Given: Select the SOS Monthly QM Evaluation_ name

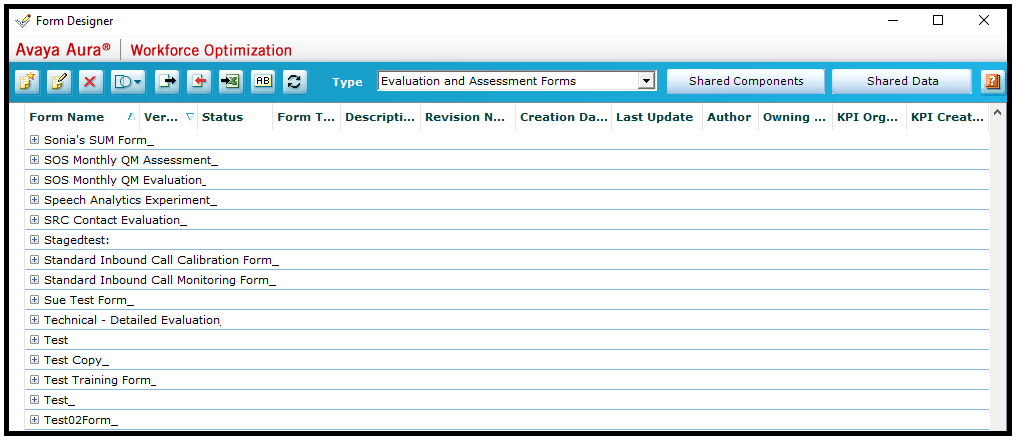Looking at the screenshot, I should [x=125, y=181].
